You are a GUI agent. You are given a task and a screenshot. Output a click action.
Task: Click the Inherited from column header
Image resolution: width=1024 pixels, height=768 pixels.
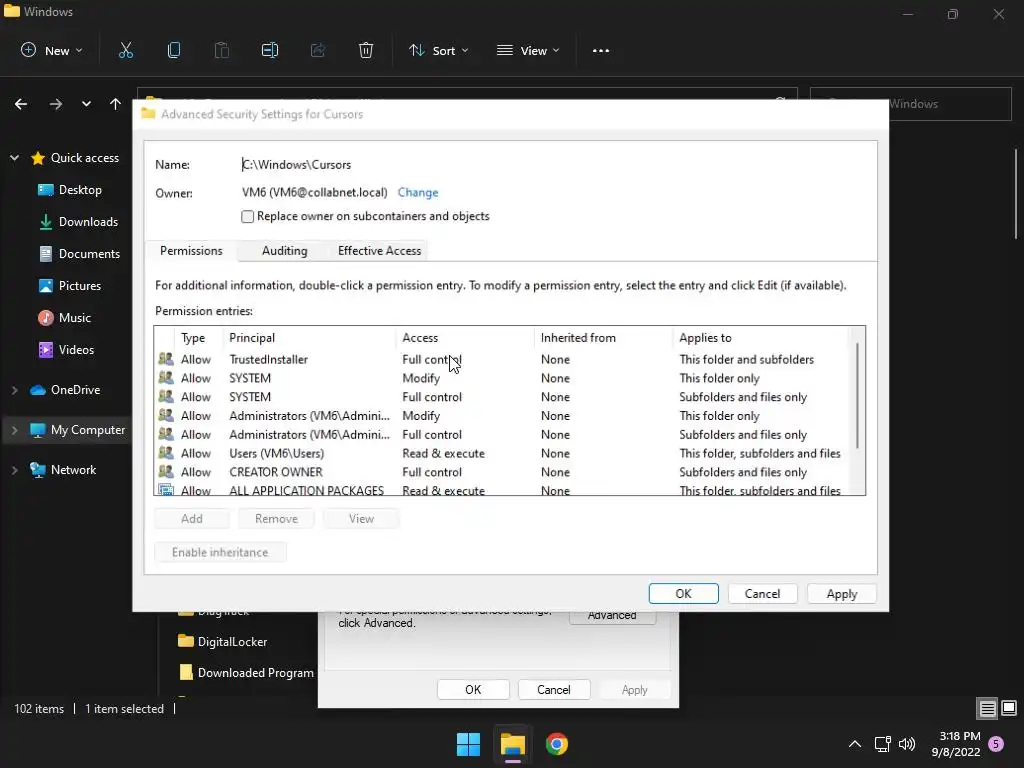(x=603, y=338)
